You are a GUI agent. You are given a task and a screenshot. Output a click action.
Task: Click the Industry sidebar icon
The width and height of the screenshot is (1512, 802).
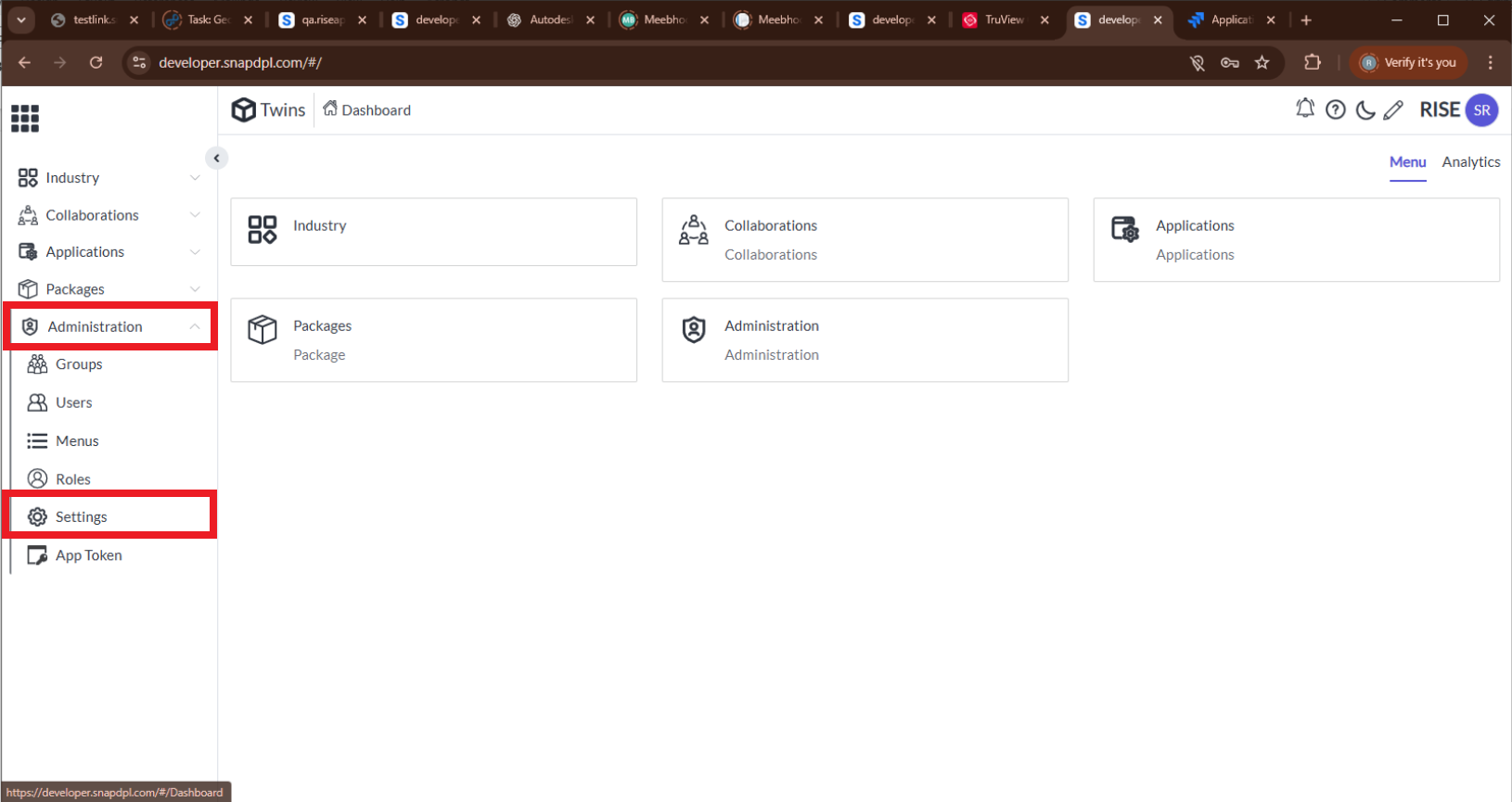28,178
